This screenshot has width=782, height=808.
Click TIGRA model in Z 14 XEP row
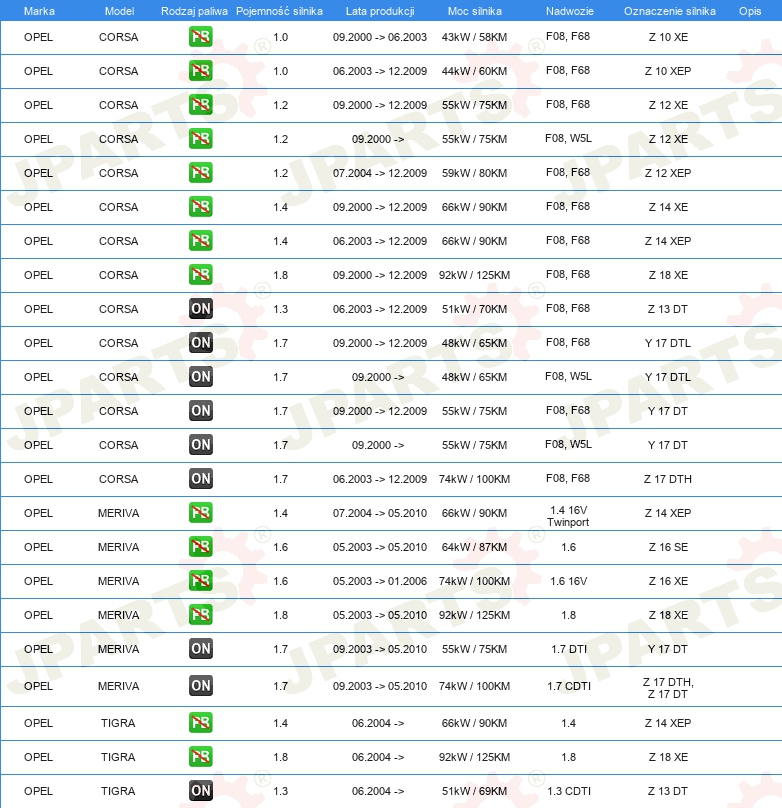click(118, 723)
